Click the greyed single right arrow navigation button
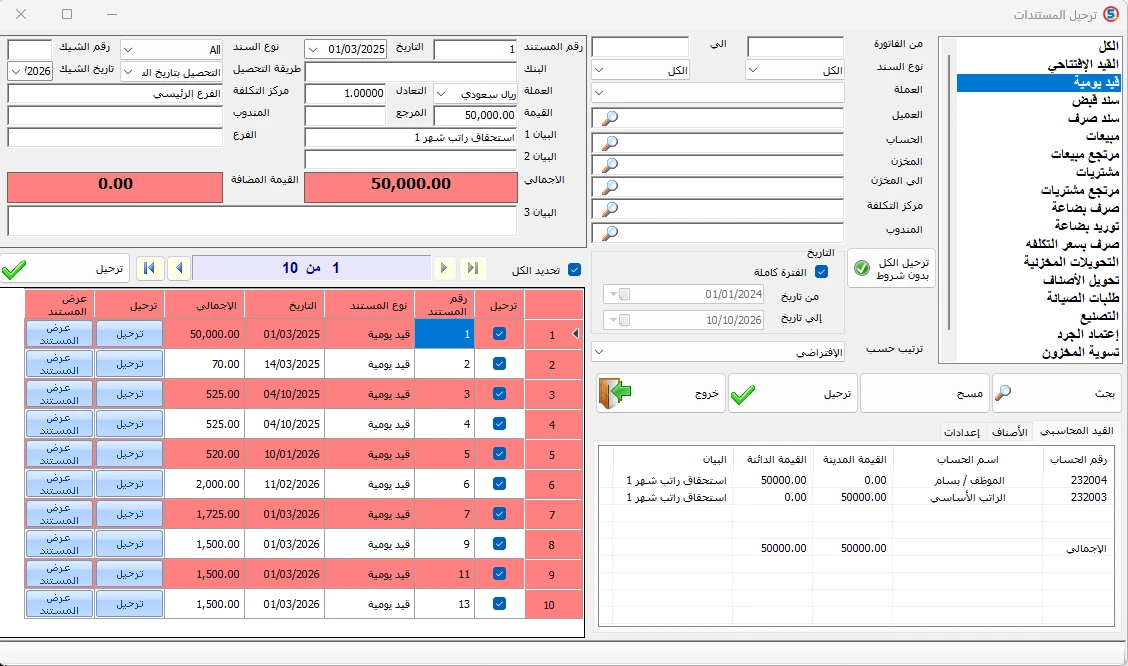 444,268
